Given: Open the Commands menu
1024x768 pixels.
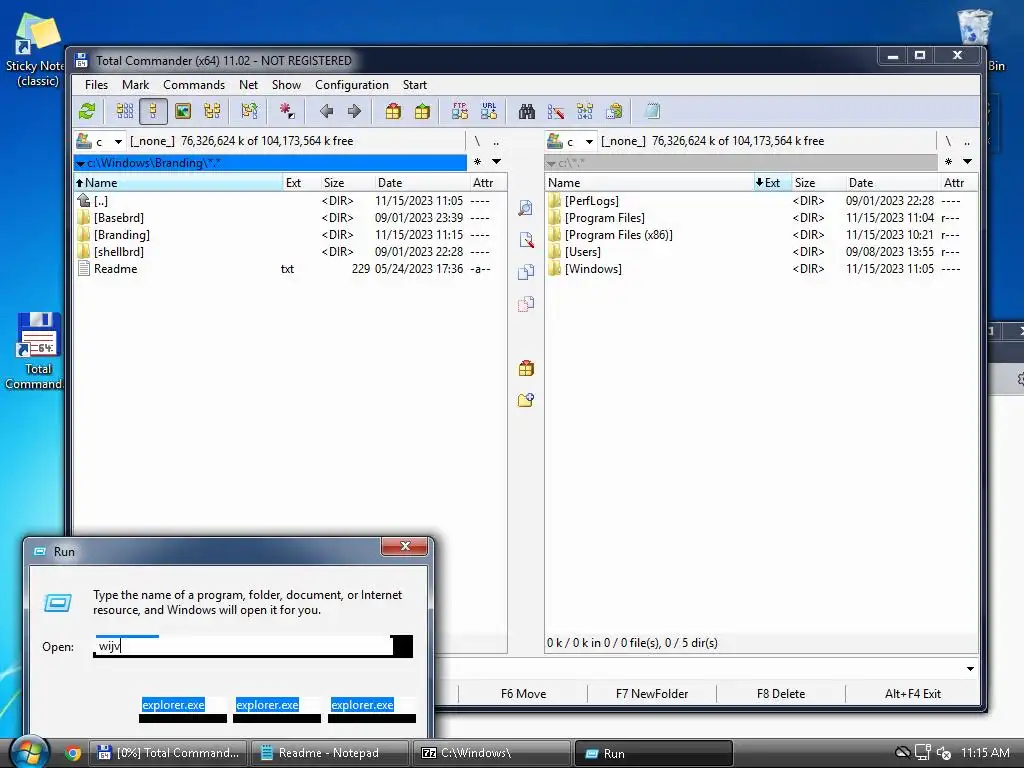Looking at the screenshot, I should 194,85.
